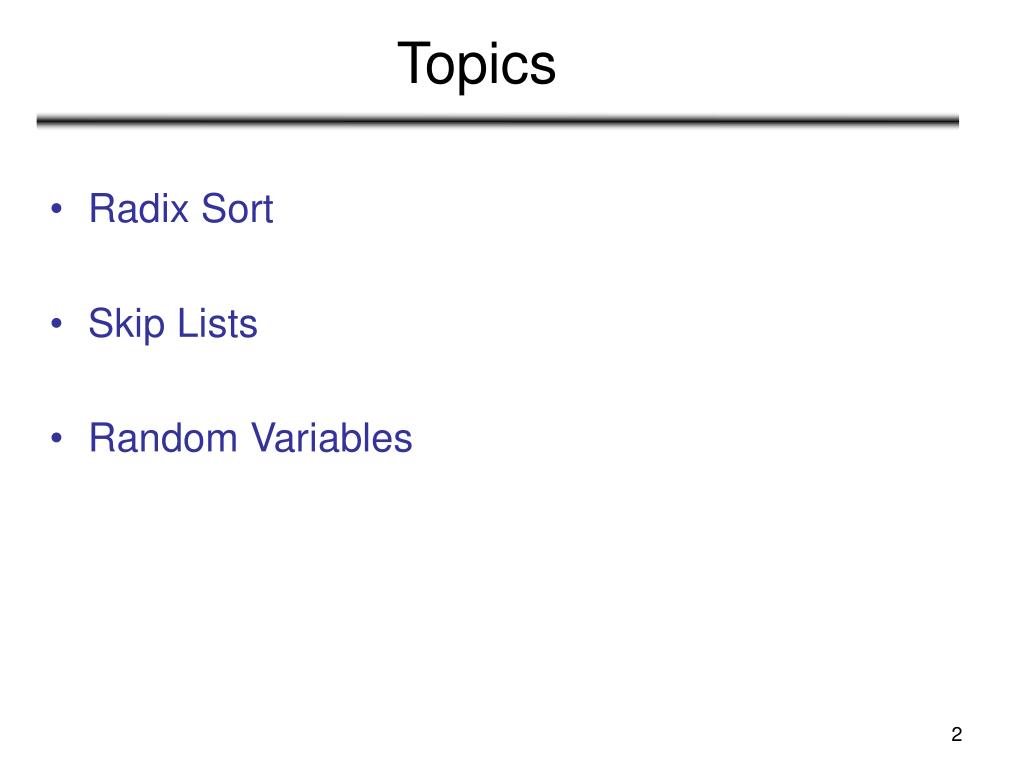This screenshot has width=1024, height=768.
Task: Click the horizontal divider line under the title
Action: (x=498, y=121)
